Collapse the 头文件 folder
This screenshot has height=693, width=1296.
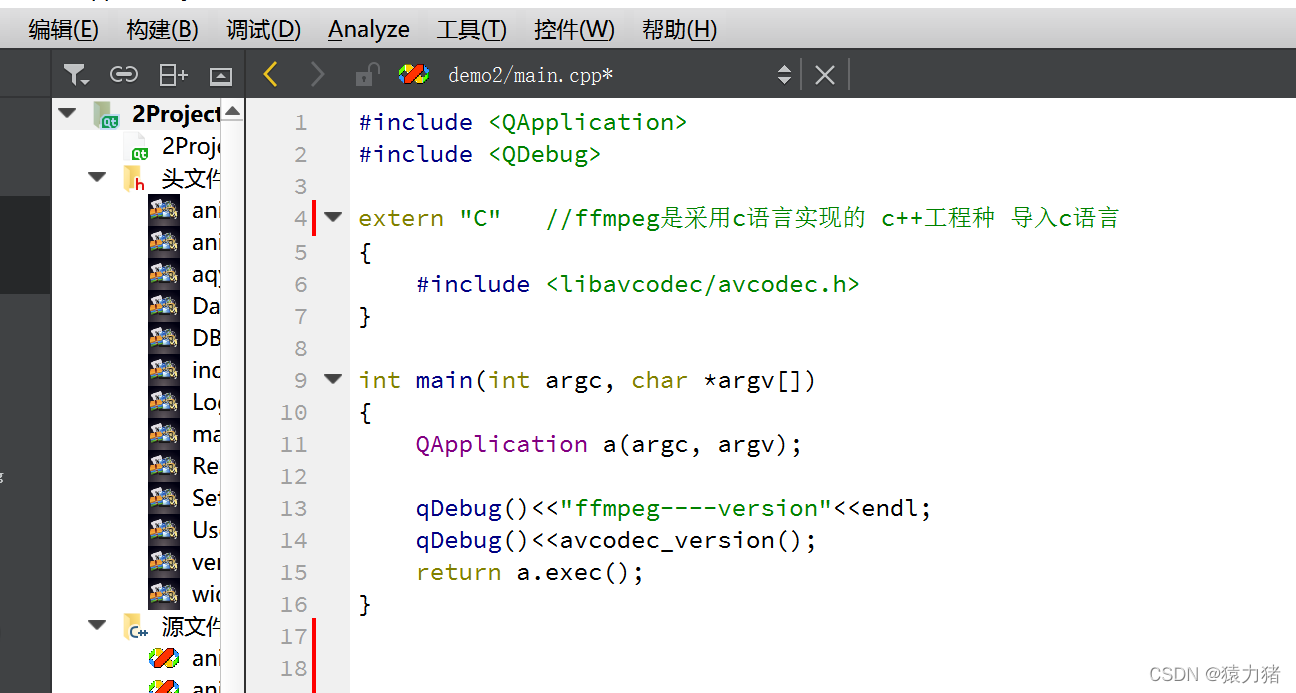[97, 177]
